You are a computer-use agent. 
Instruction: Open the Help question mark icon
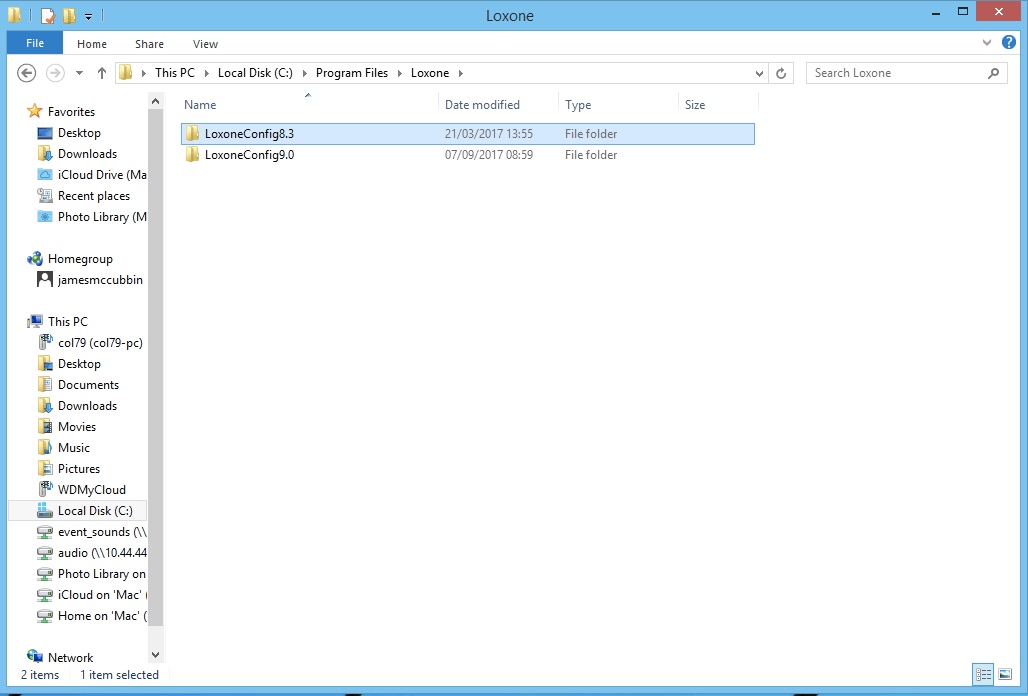click(x=1009, y=43)
